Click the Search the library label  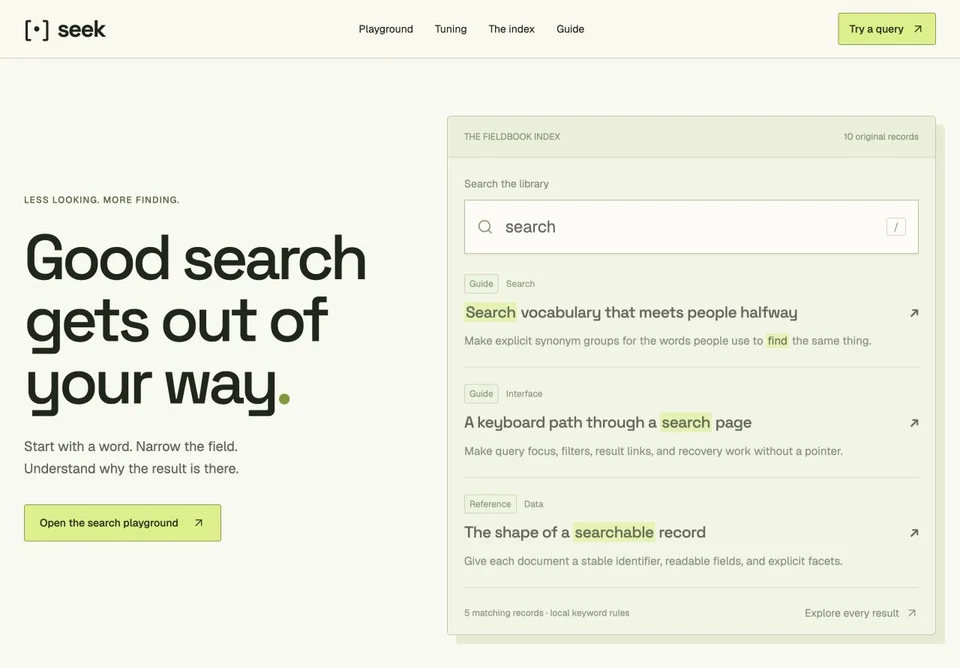506,184
